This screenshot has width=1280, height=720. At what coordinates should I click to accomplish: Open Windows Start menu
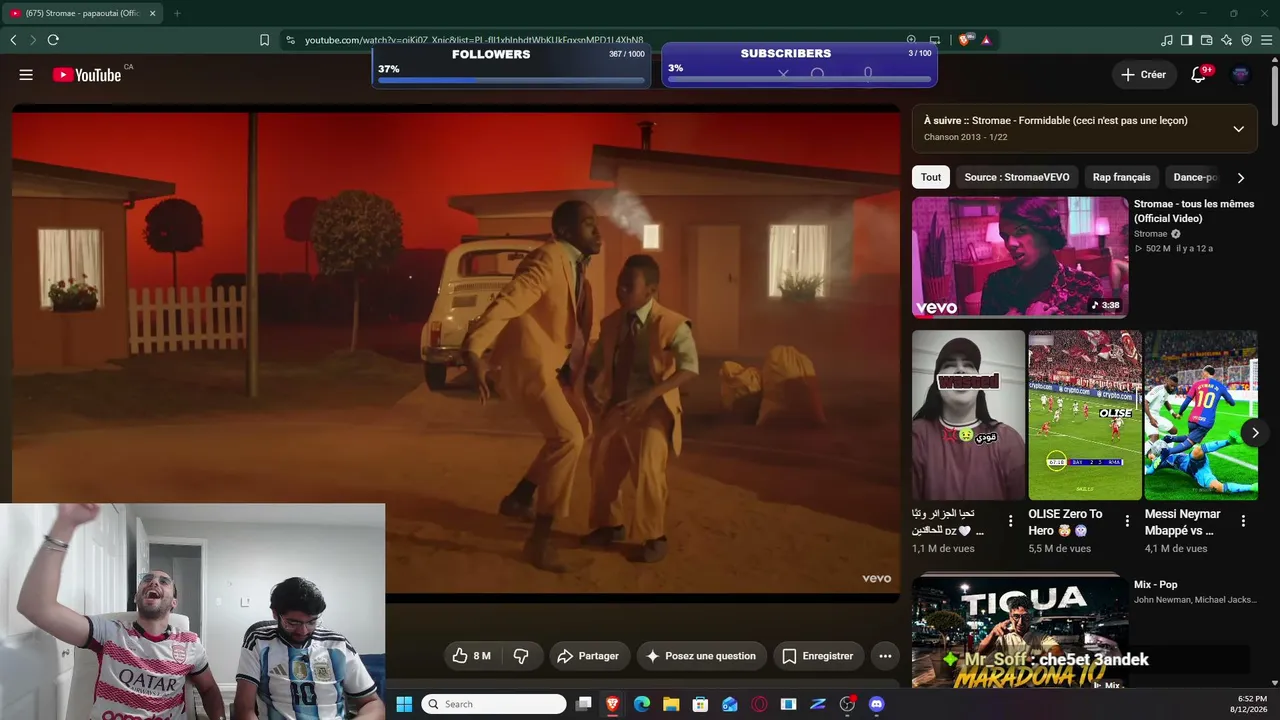404,704
